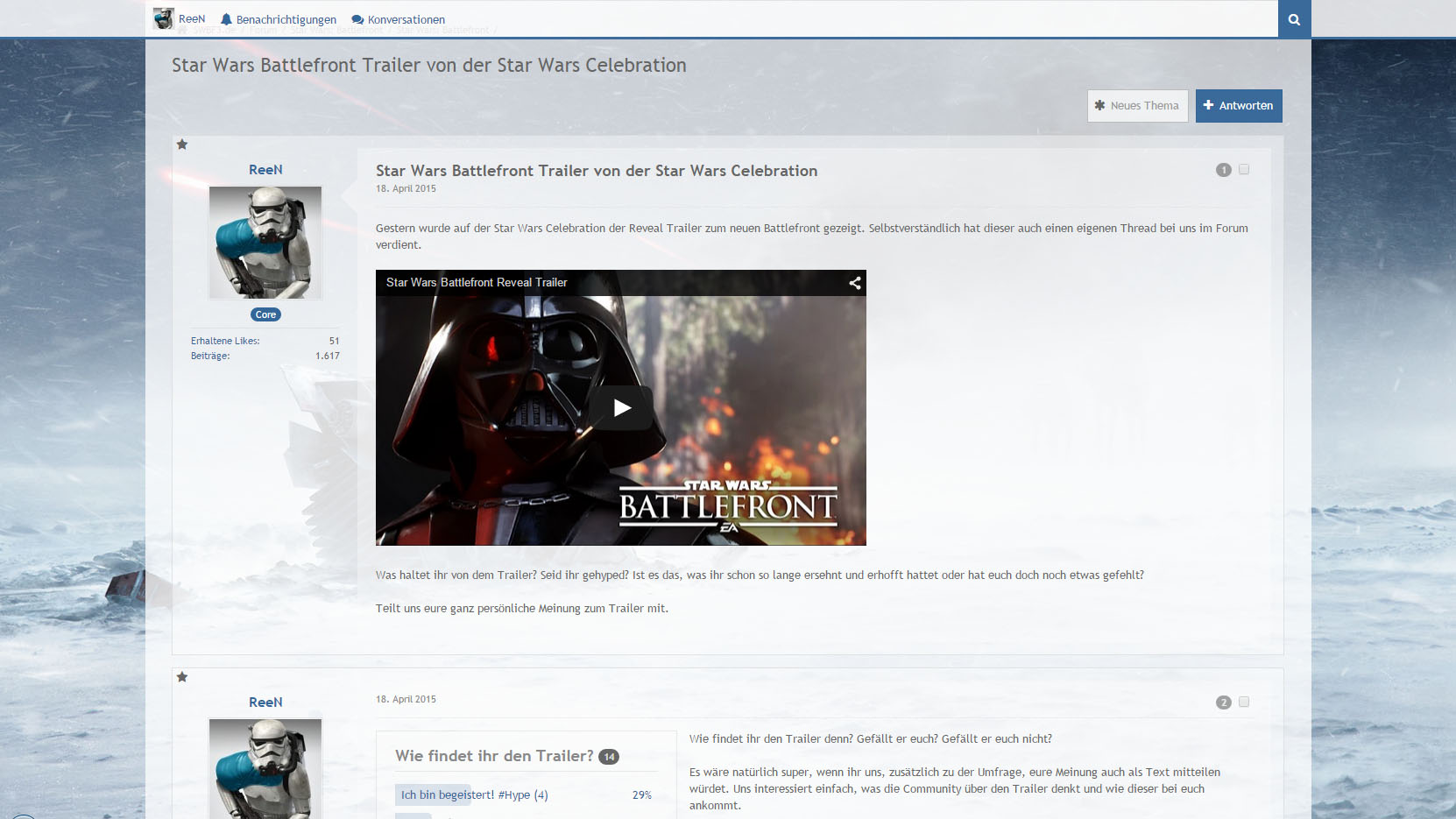This screenshot has height=819, width=1456.
Task: Open Benachrichtigungen notifications
Action: pyautogui.click(x=279, y=19)
